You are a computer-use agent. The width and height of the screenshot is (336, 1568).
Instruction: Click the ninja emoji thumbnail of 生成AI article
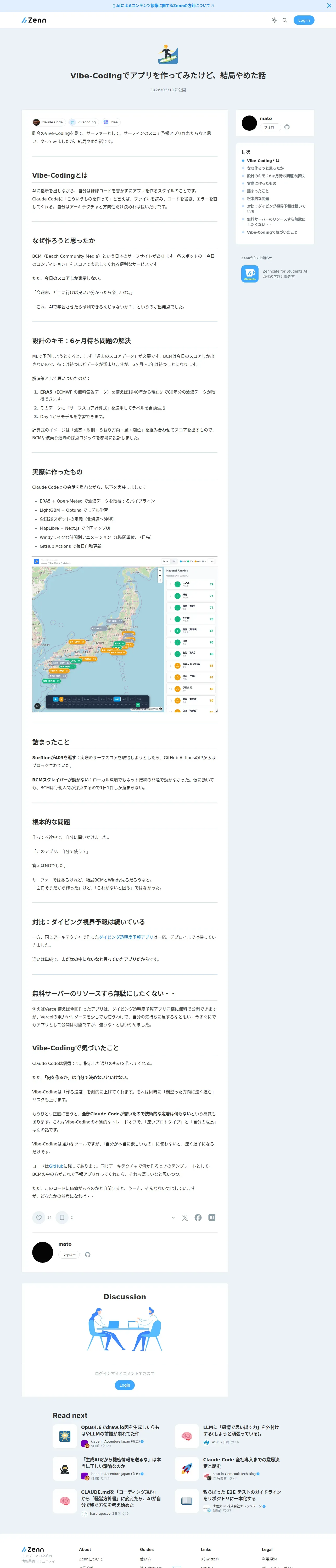tap(65, 1469)
